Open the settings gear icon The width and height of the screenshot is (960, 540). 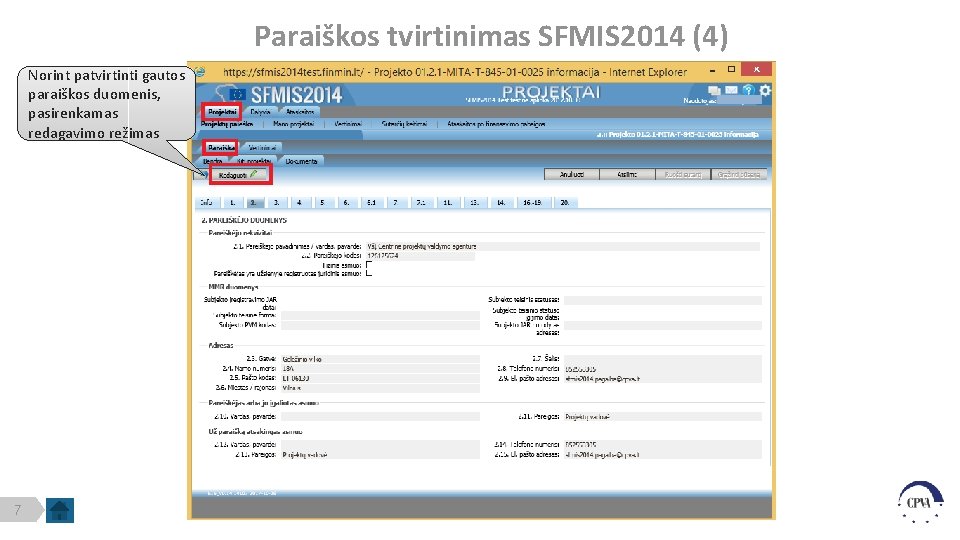pos(765,90)
